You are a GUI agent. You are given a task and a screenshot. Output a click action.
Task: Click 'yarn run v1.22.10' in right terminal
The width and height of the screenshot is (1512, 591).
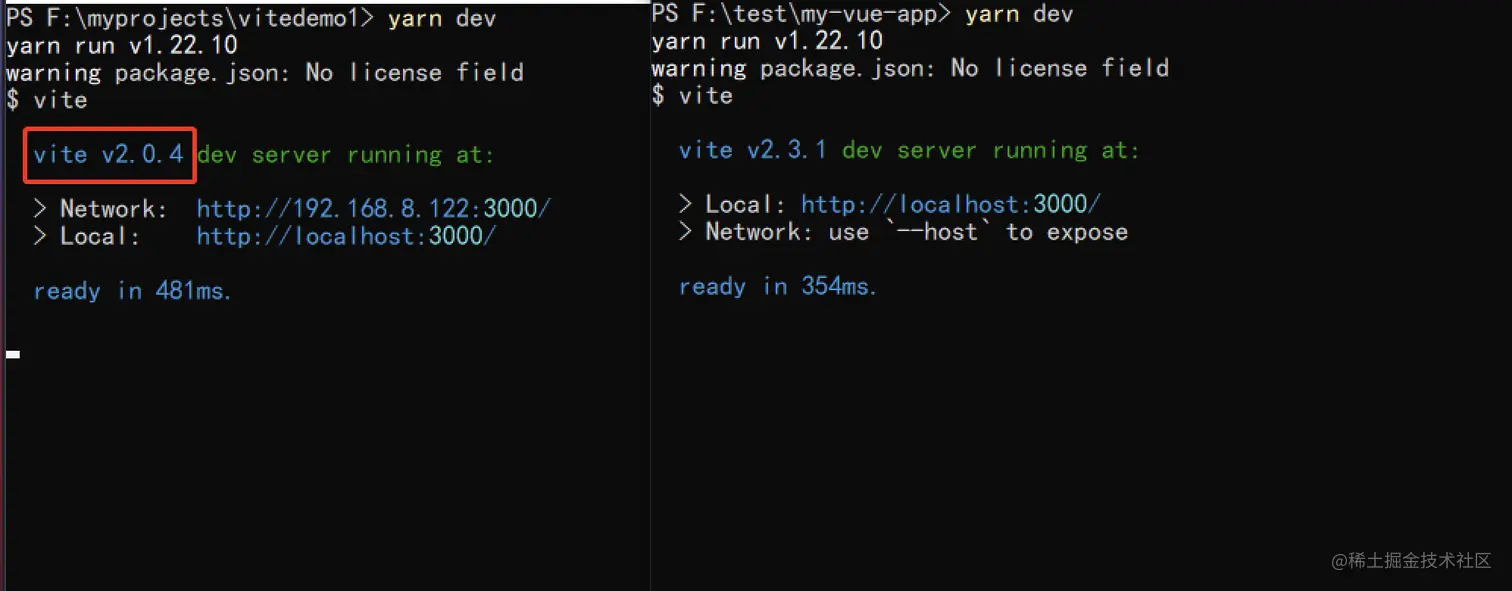767,41
